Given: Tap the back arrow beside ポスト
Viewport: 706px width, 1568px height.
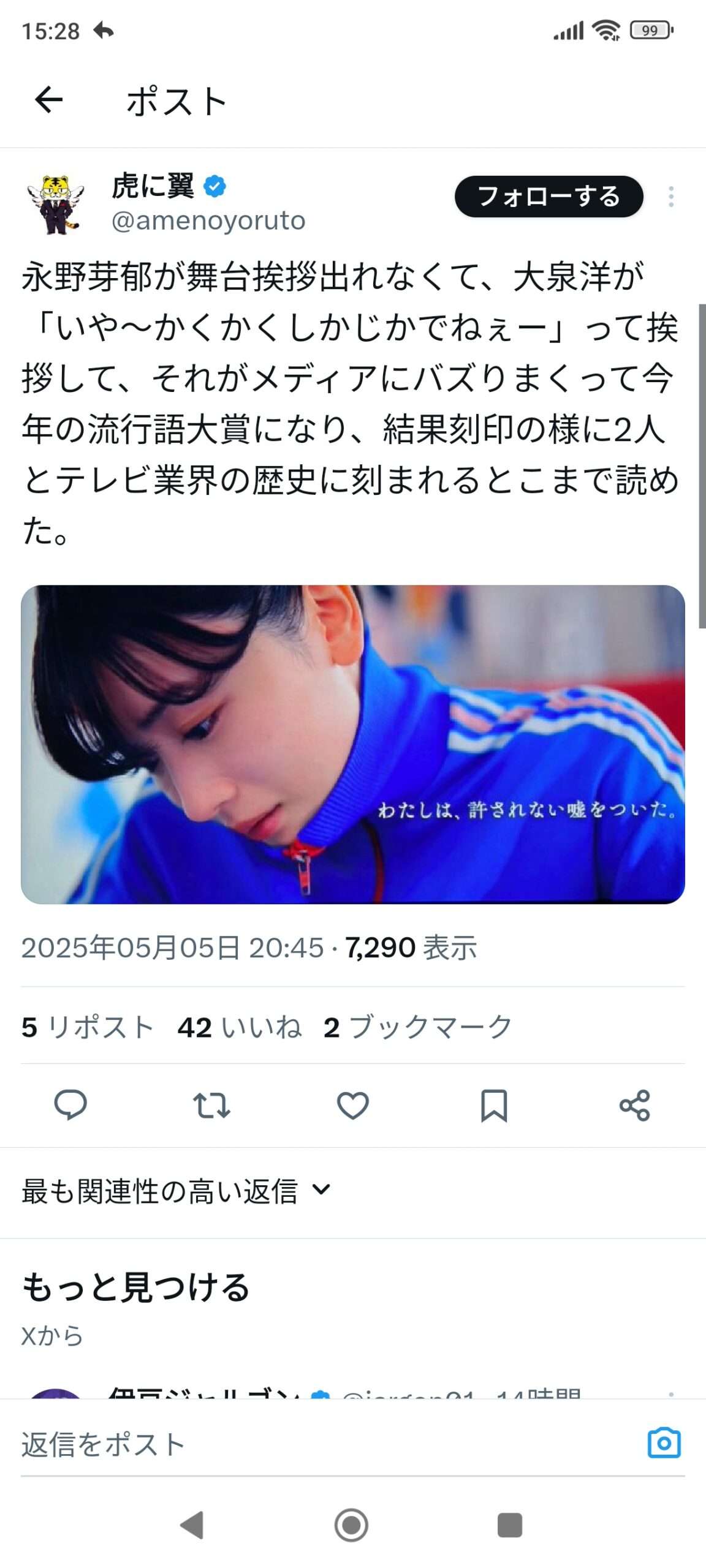Looking at the screenshot, I should (x=49, y=100).
